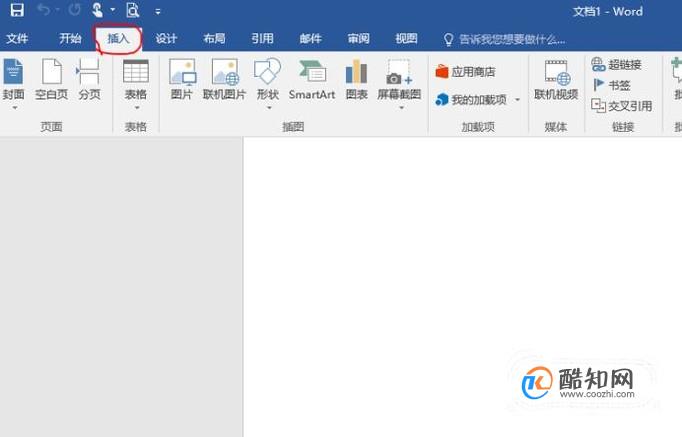Insert a hyperlink (超链接)
The image size is (682, 437).
click(617, 65)
